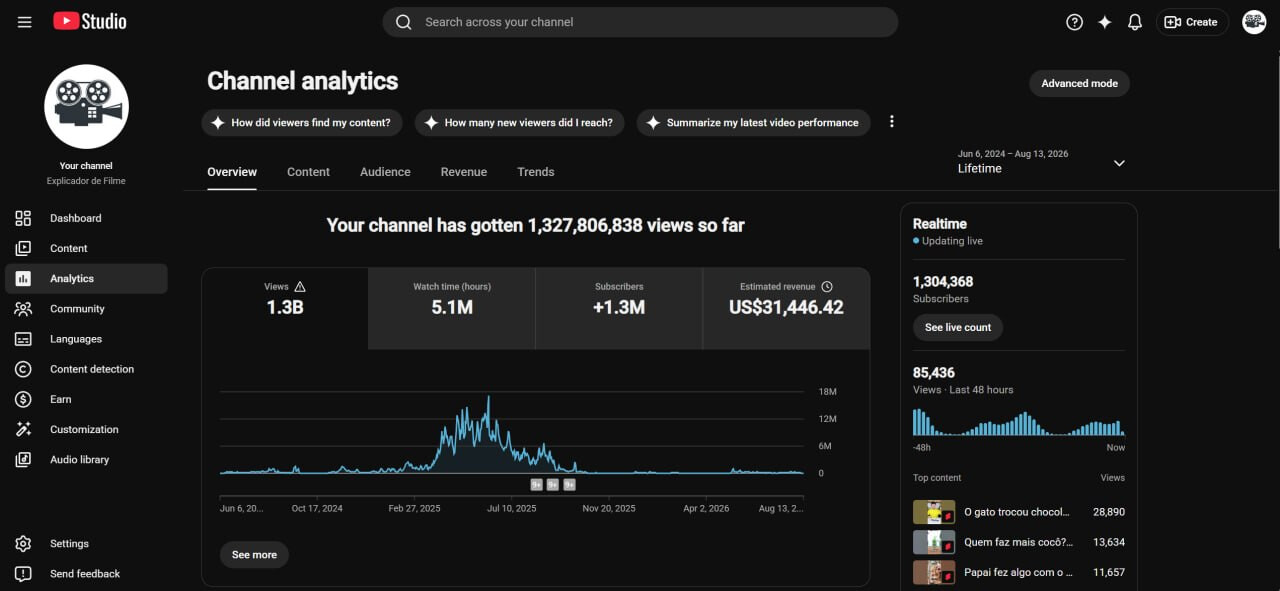
Task: Click the Advanced mode button
Action: click(1079, 83)
